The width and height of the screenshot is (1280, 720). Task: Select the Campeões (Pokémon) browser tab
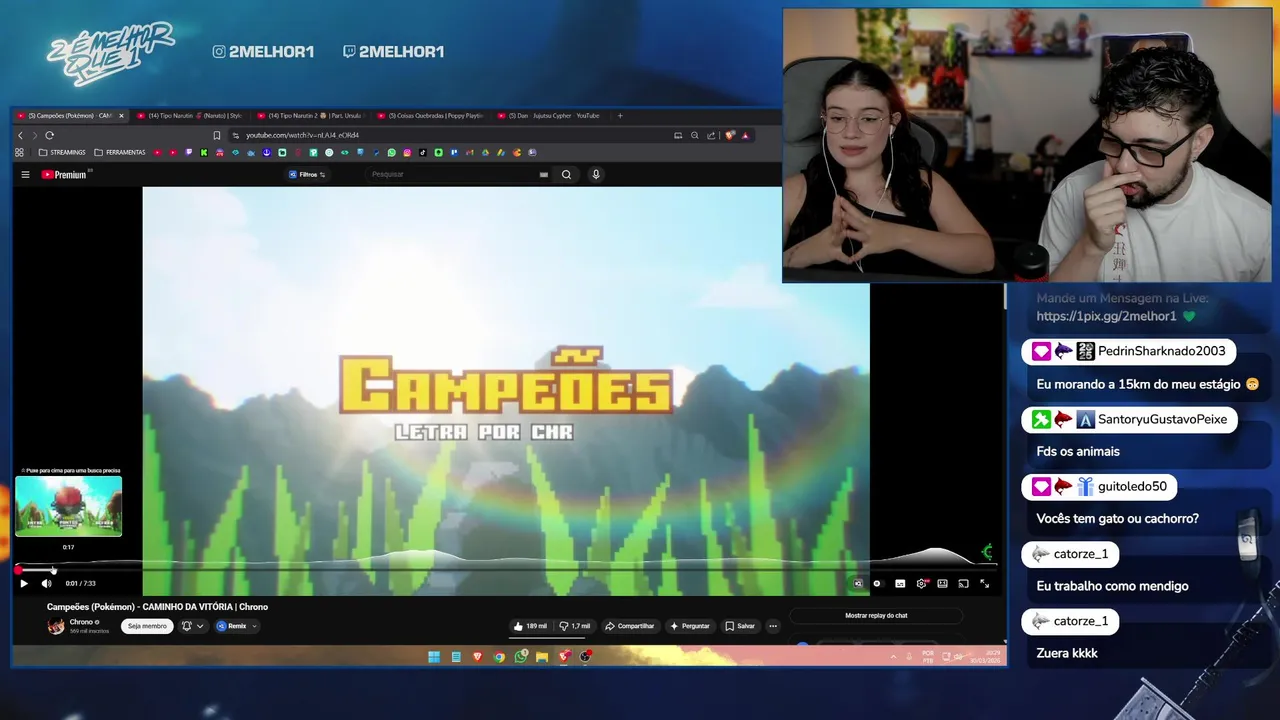tap(70, 115)
